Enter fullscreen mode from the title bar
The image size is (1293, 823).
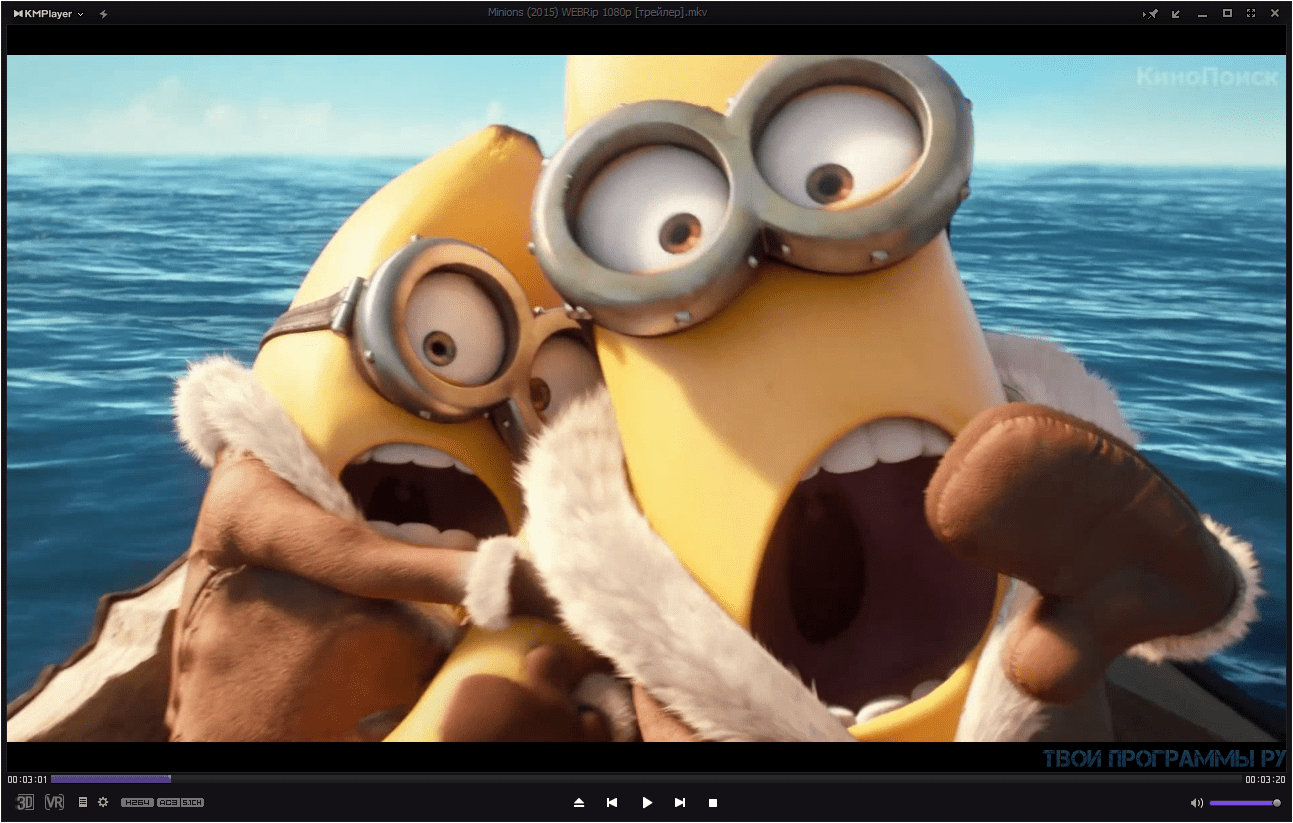pyautogui.click(x=1251, y=14)
